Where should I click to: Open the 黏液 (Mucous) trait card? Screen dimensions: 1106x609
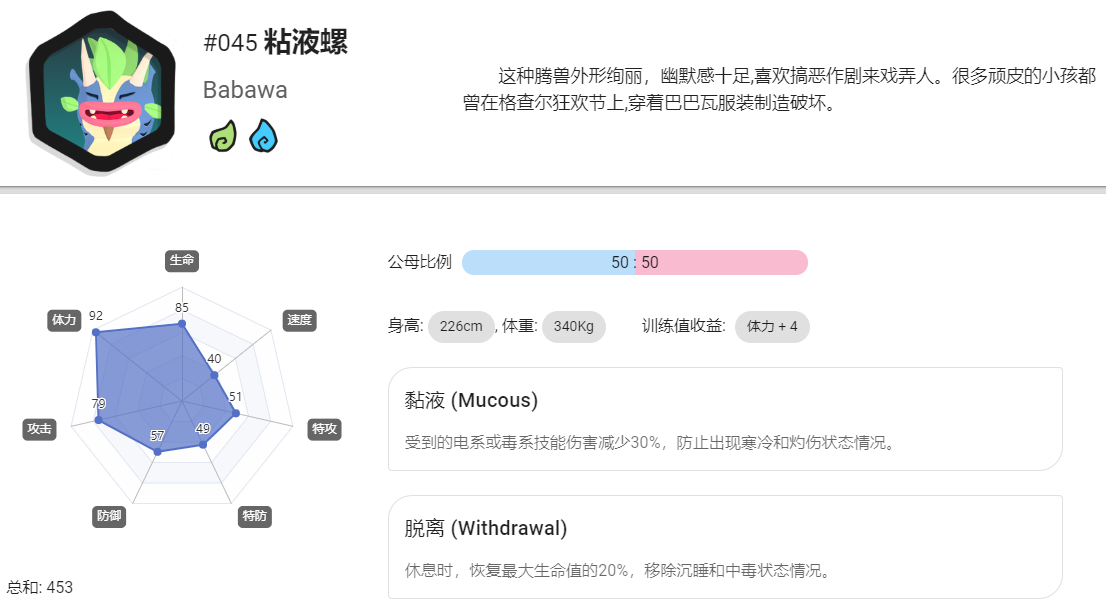725,419
